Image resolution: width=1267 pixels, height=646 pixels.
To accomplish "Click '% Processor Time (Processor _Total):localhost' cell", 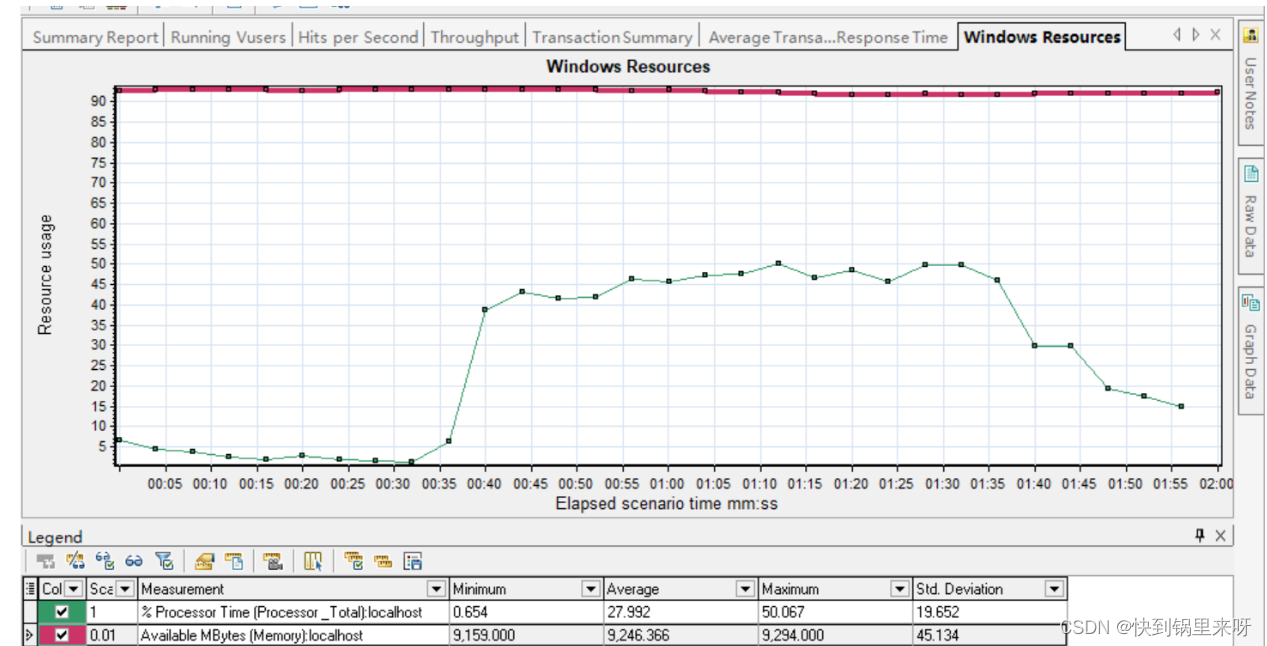I will tap(293, 612).
